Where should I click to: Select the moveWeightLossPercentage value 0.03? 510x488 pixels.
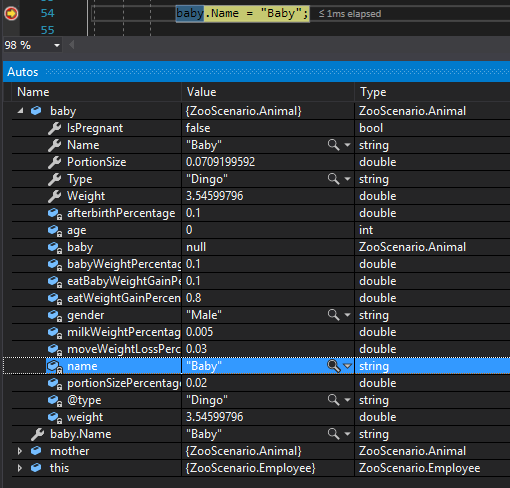tap(196, 349)
